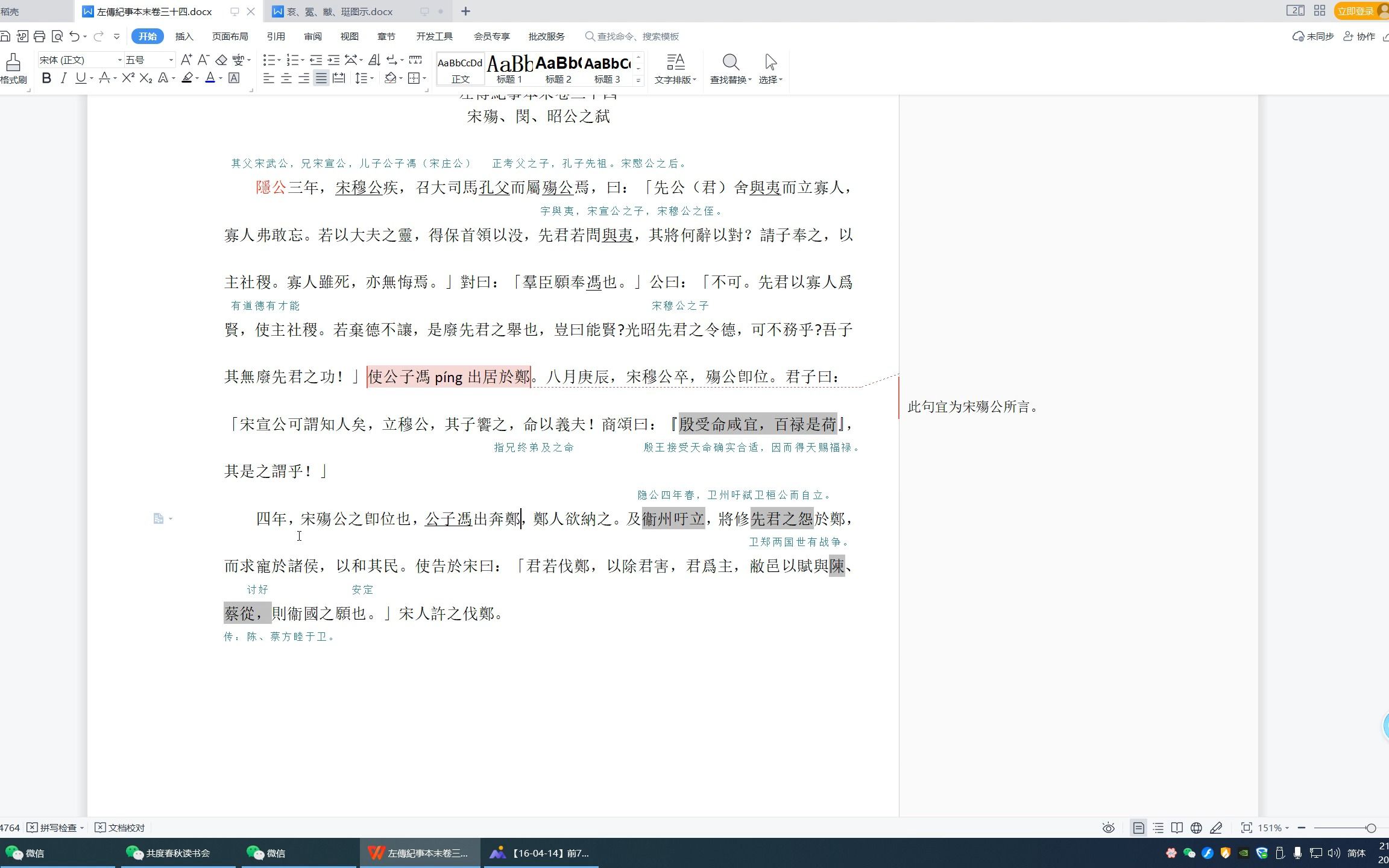Click comment 此句宜为宋殇公所言
Screen dimensions: 1389x868
click(974, 407)
